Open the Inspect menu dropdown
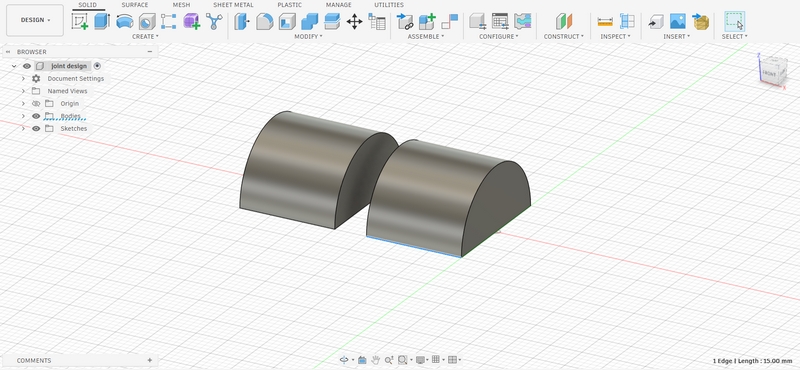The width and height of the screenshot is (800, 370). click(615, 37)
